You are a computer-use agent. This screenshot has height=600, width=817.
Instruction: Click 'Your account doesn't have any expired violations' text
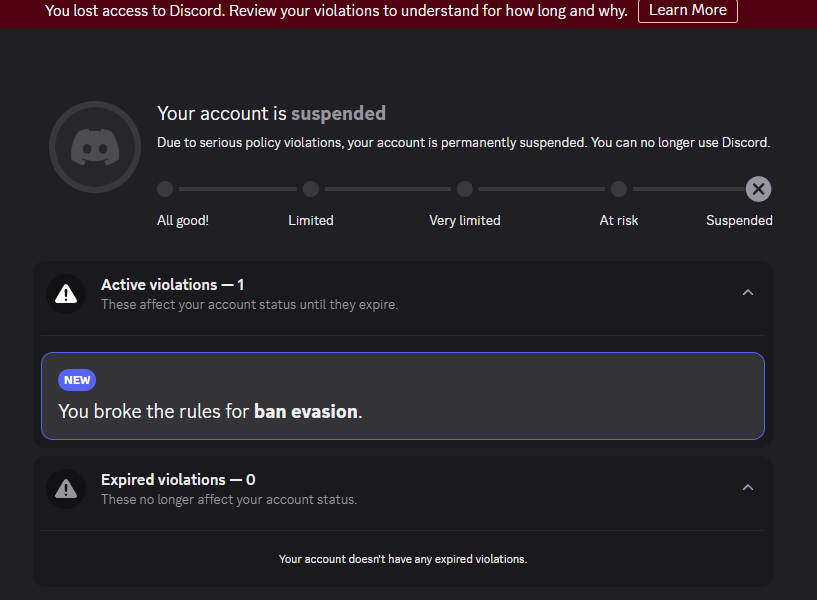point(403,559)
